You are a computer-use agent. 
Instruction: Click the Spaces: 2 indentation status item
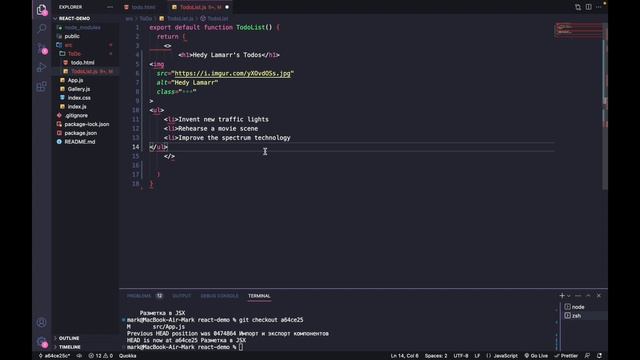[436, 356]
